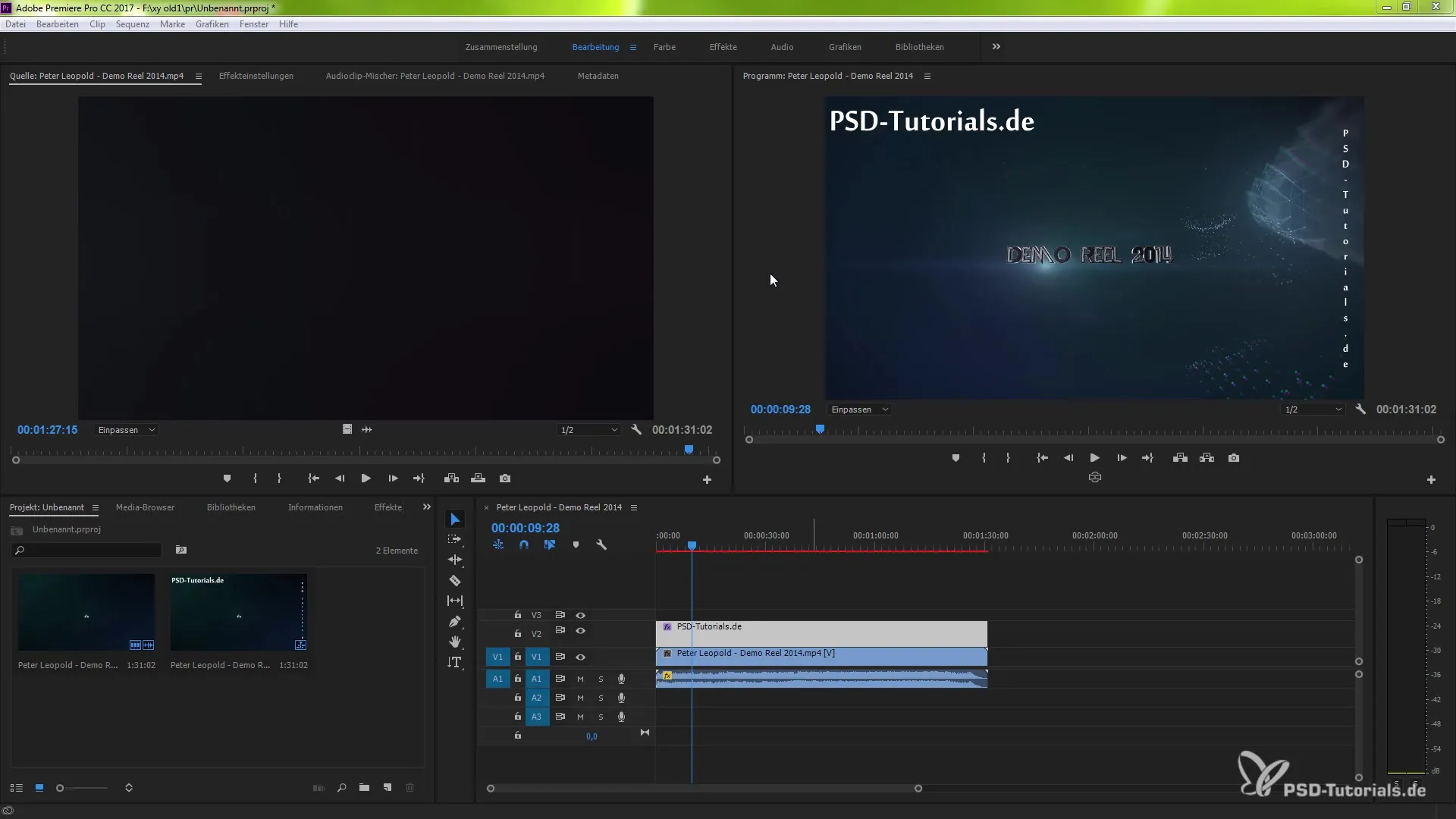Screen dimensions: 1456x819
Task: Expand workspace overflow double chevron
Action: click(x=996, y=47)
